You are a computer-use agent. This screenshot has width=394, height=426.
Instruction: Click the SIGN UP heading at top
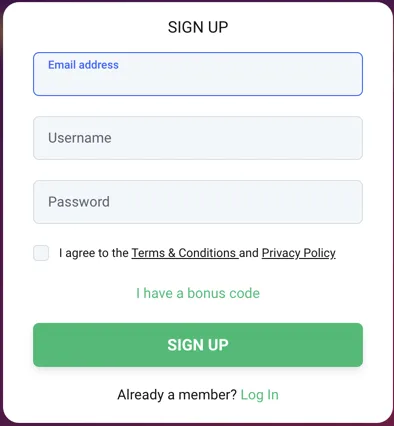198,27
